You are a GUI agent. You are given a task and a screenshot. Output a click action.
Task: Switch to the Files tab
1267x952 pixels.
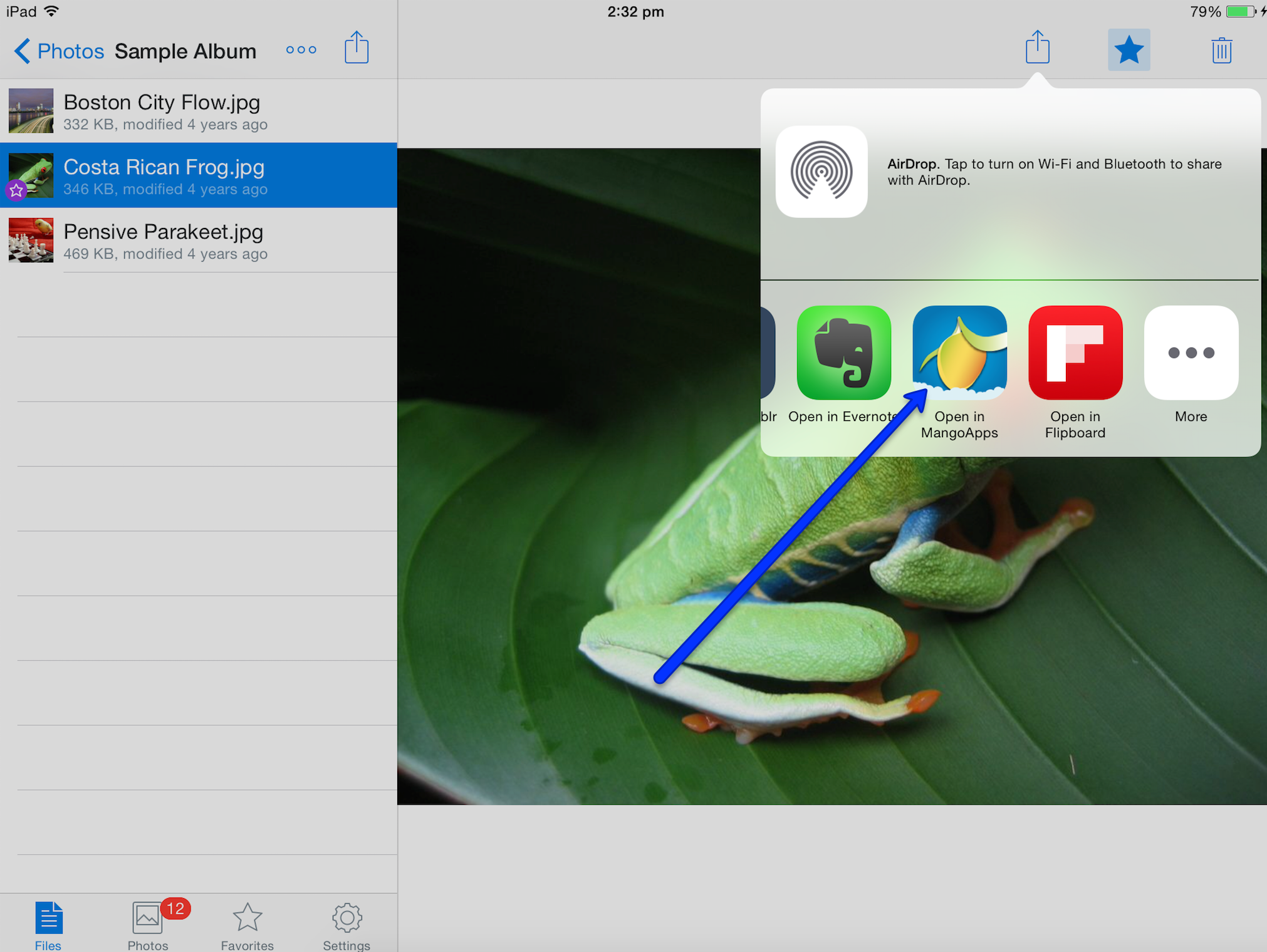(48, 926)
